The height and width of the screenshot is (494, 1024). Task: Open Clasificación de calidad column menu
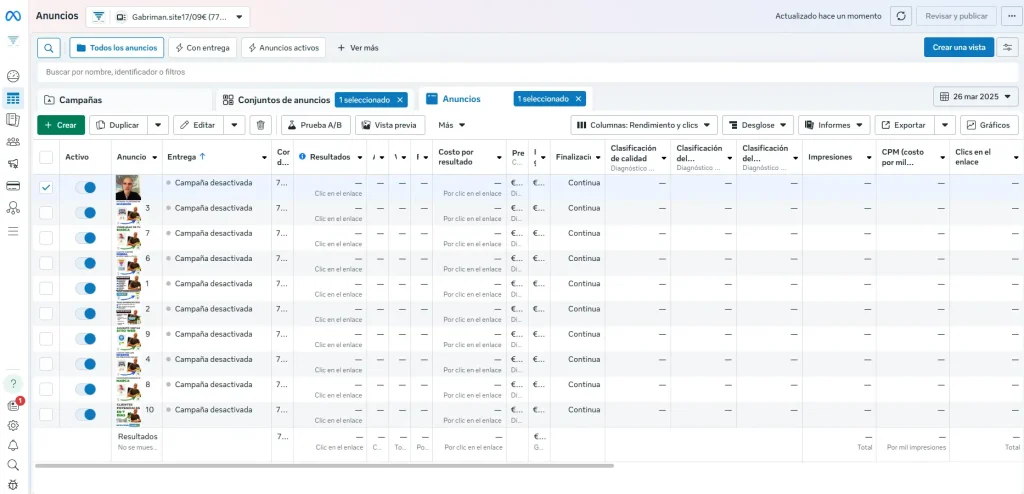pos(664,157)
